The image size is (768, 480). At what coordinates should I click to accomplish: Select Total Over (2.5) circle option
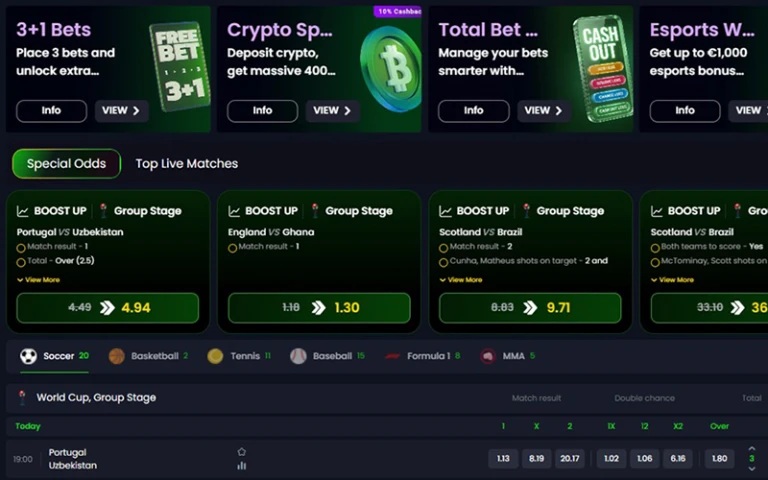pos(21,263)
